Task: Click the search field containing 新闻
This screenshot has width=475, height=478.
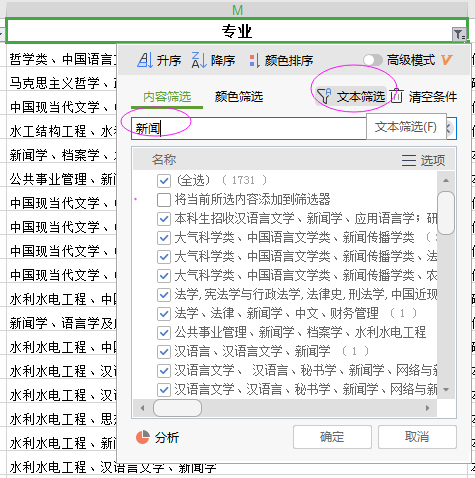Action: [x=249, y=128]
